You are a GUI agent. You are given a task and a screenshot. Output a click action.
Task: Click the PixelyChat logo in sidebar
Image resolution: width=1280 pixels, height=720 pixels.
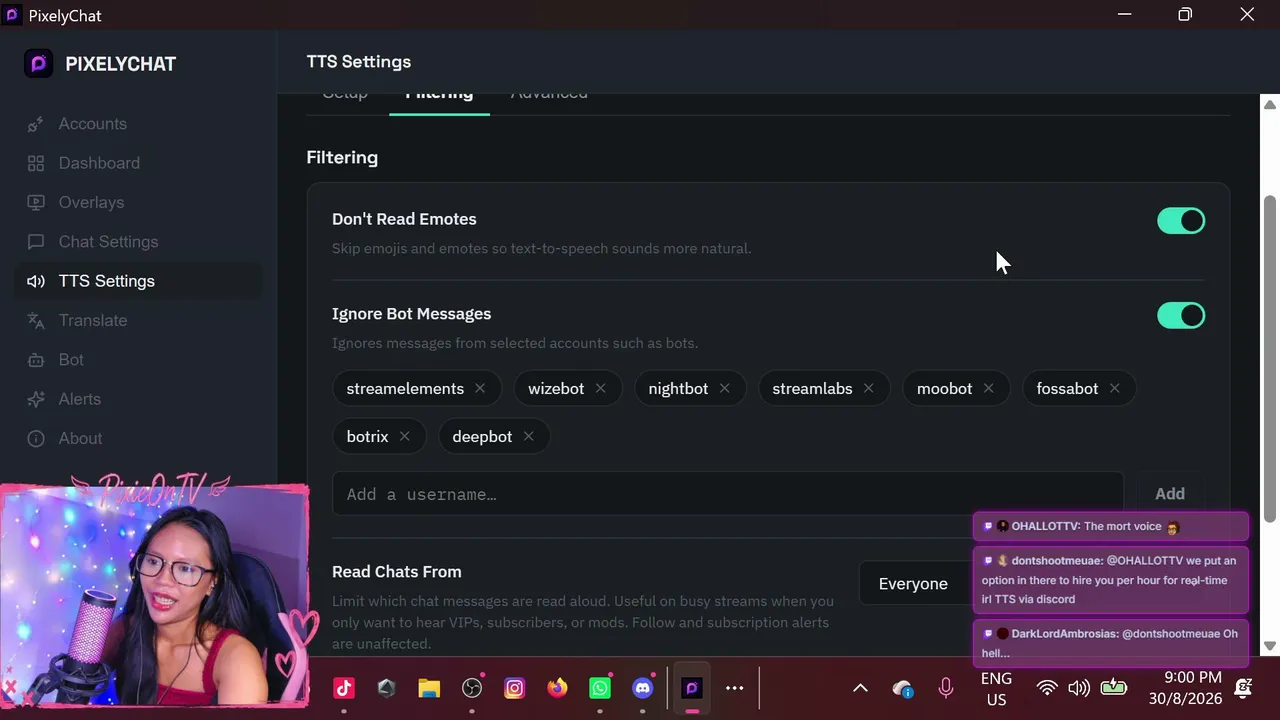pyautogui.click(x=38, y=64)
